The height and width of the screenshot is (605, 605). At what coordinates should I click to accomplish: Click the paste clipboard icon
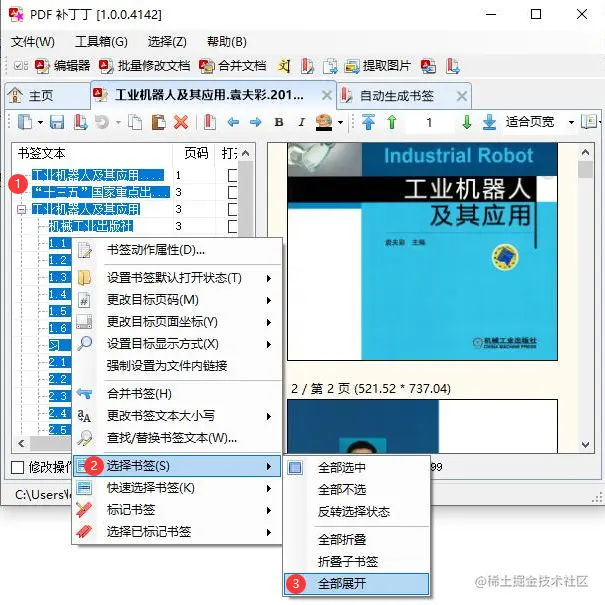point(159,122)
